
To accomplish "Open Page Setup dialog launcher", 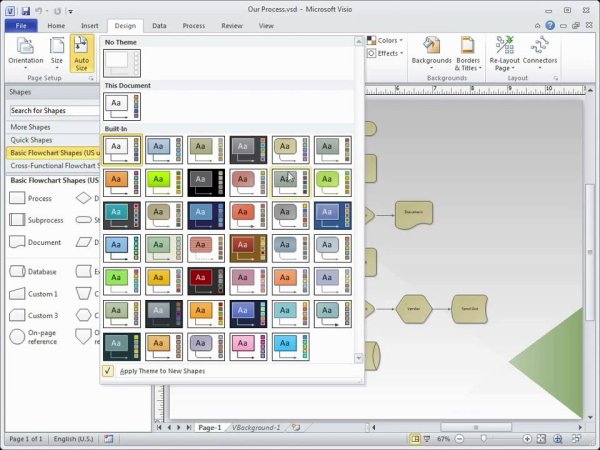I will (91, 78).
